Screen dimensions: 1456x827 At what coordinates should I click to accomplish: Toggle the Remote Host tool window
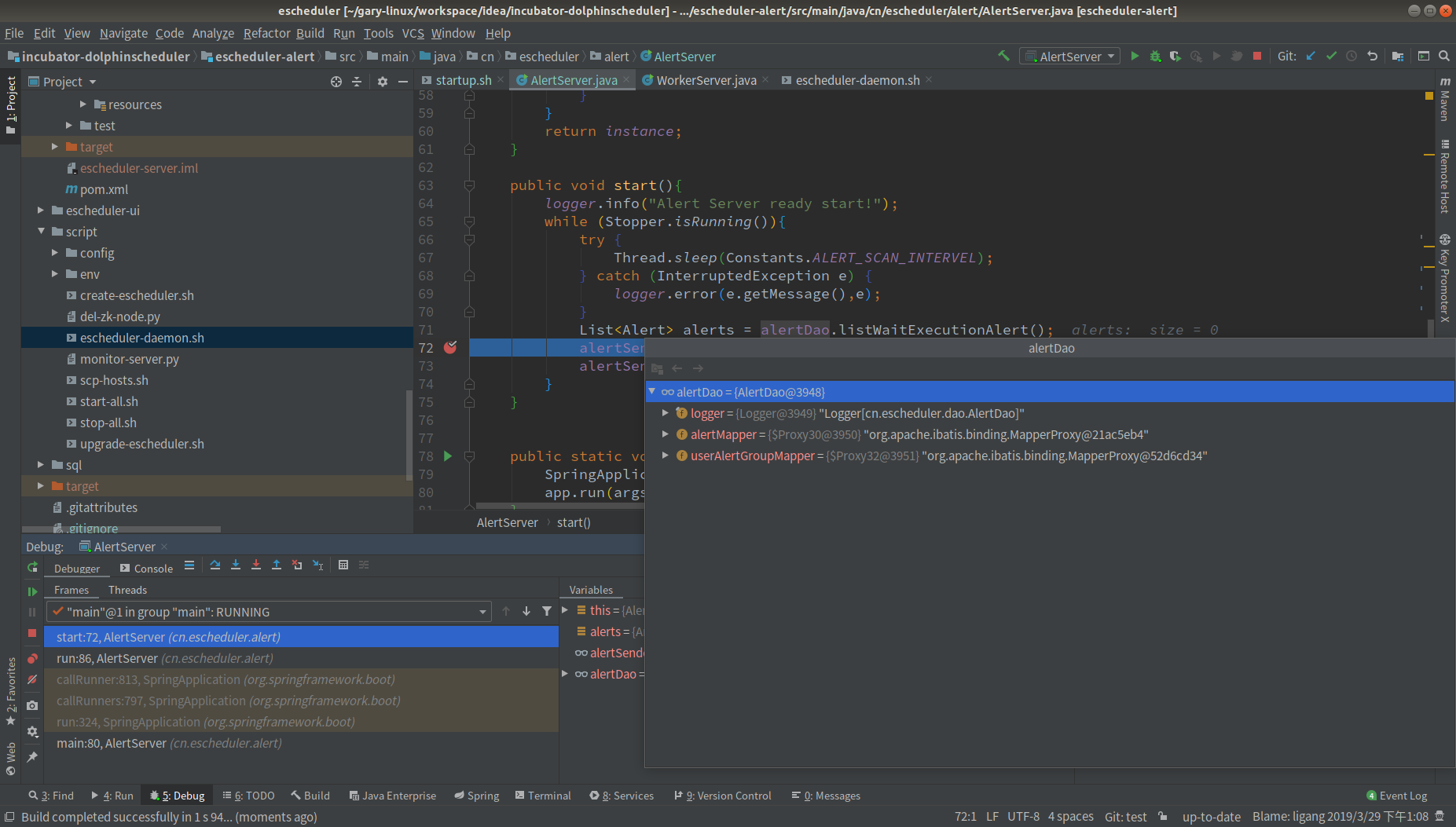(x=1445, y=177)
